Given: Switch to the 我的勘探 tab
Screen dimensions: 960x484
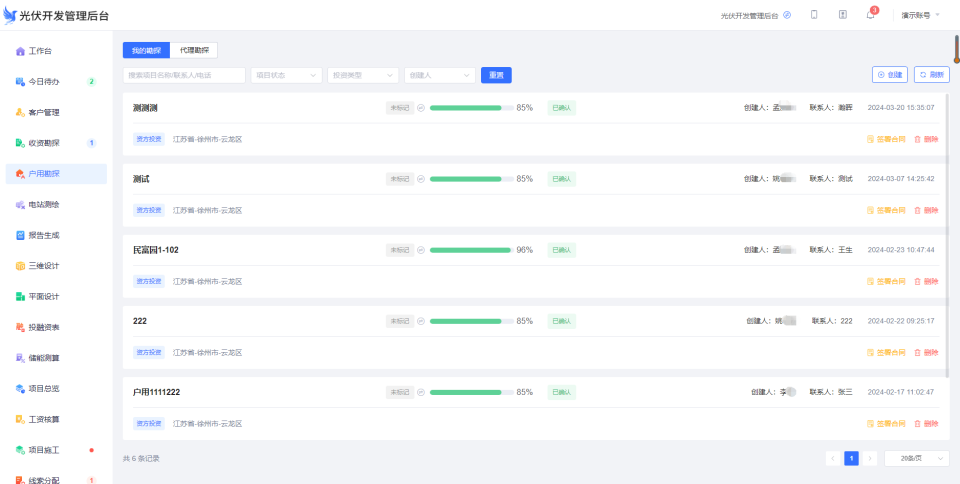Looking at the screenshot, I should [x=146, y=50].
